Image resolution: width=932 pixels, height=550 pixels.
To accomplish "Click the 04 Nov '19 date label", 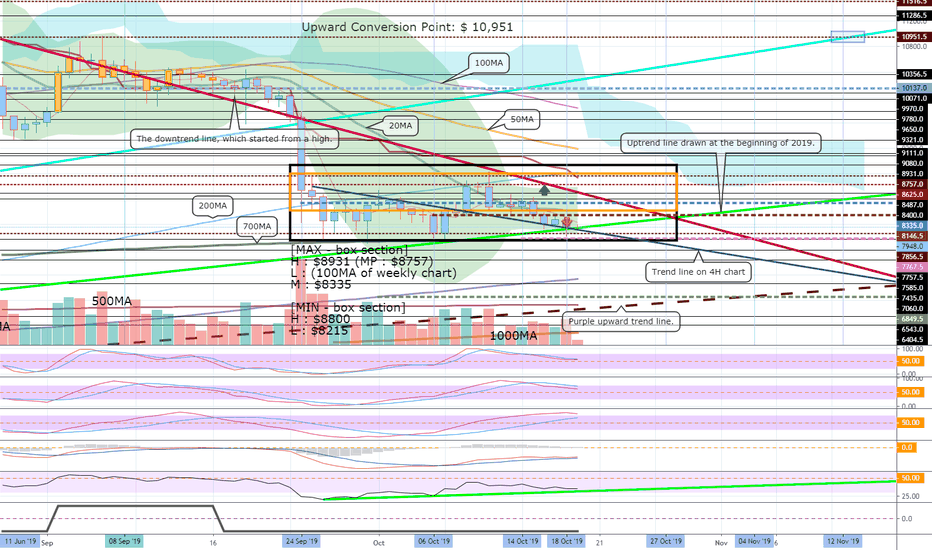I will click(x=754, y=542).
